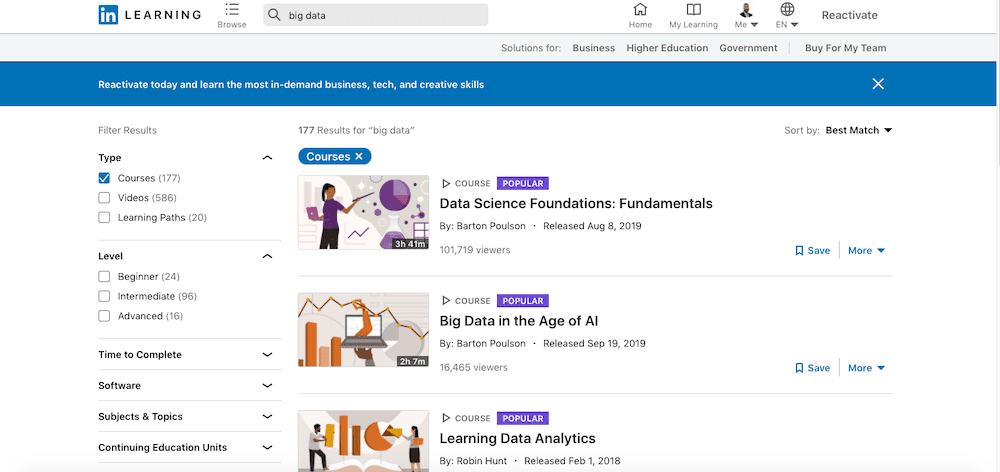1000x472 pixels.
Task: Click 177 Results for big data text
Action: coord(357,130)
